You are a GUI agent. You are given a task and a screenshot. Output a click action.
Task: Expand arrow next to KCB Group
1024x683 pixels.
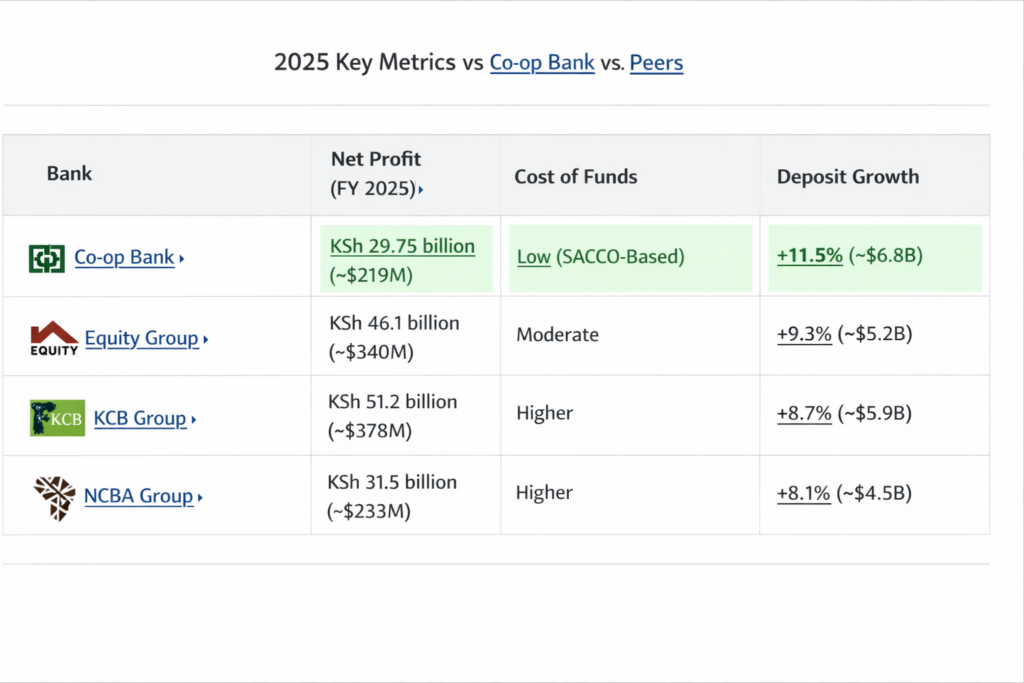click(193, 420)
